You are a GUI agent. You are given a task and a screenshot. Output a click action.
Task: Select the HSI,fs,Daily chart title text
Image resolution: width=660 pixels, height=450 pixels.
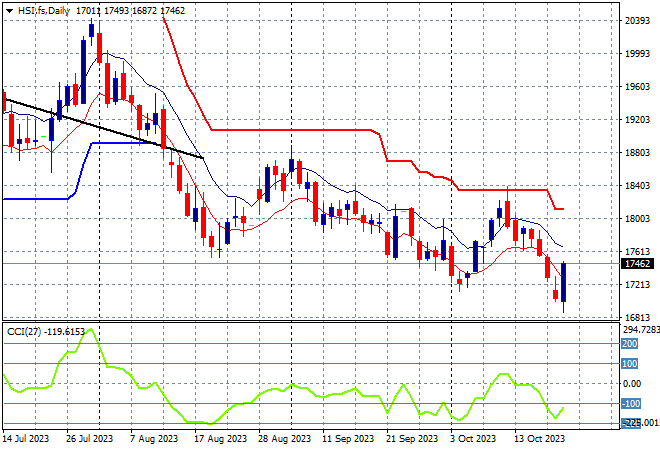click(43, 11)
